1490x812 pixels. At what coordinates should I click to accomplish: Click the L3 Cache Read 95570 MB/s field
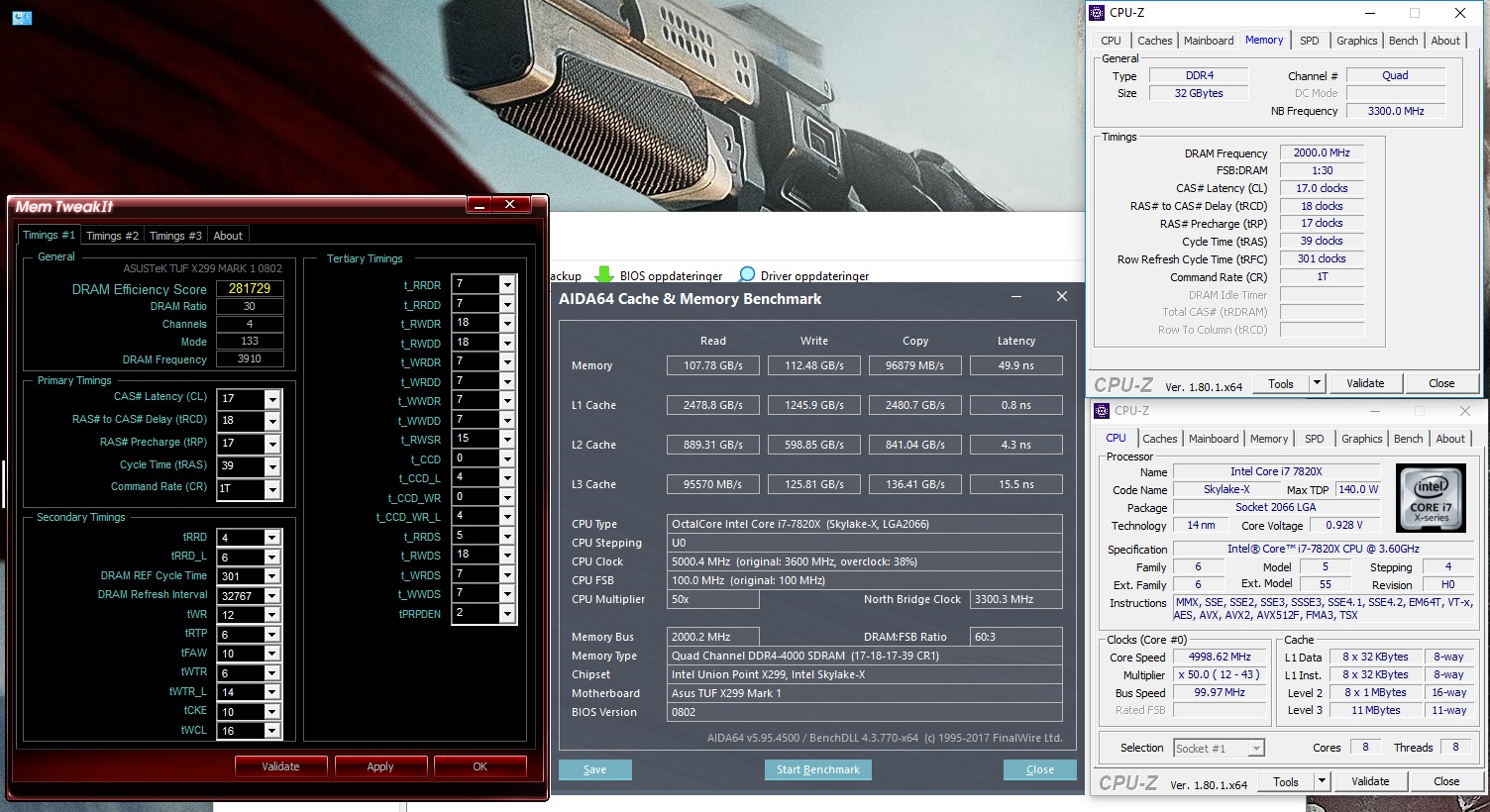[713, 484]
